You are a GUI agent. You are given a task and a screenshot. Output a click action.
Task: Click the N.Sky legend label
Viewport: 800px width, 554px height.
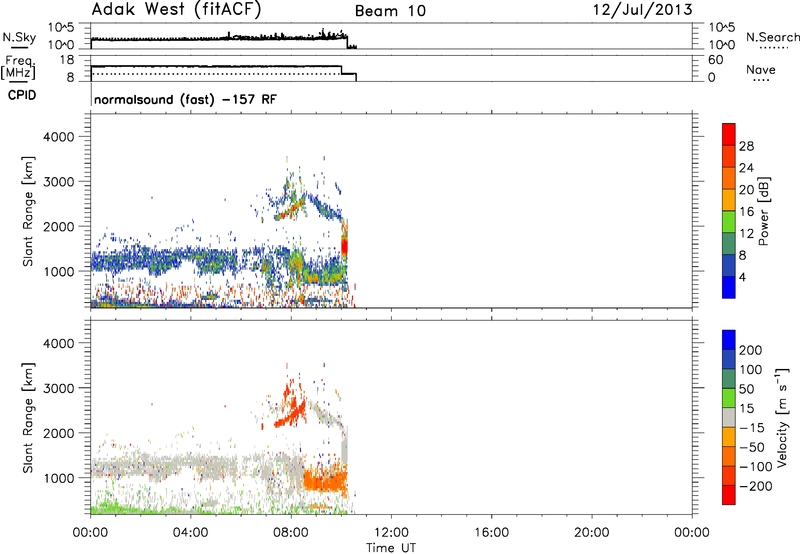tap(19, 37)
